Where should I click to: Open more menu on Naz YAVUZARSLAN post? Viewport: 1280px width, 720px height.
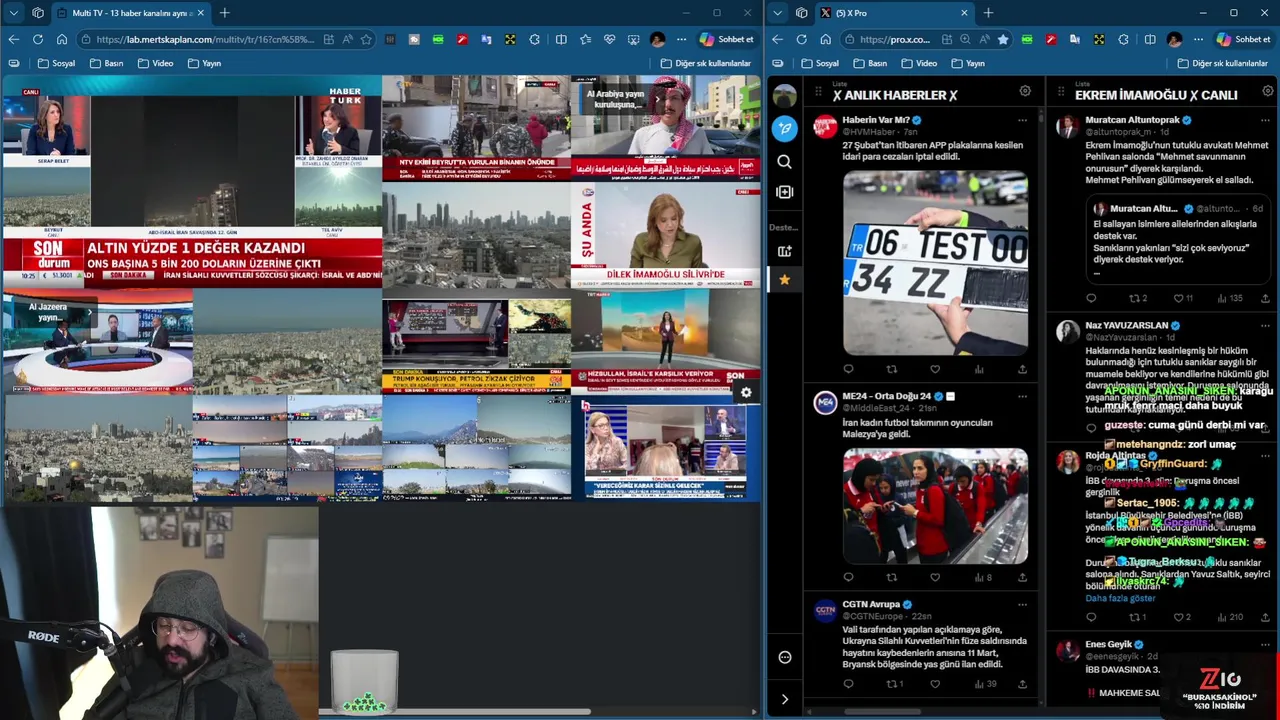point(1265,325)
